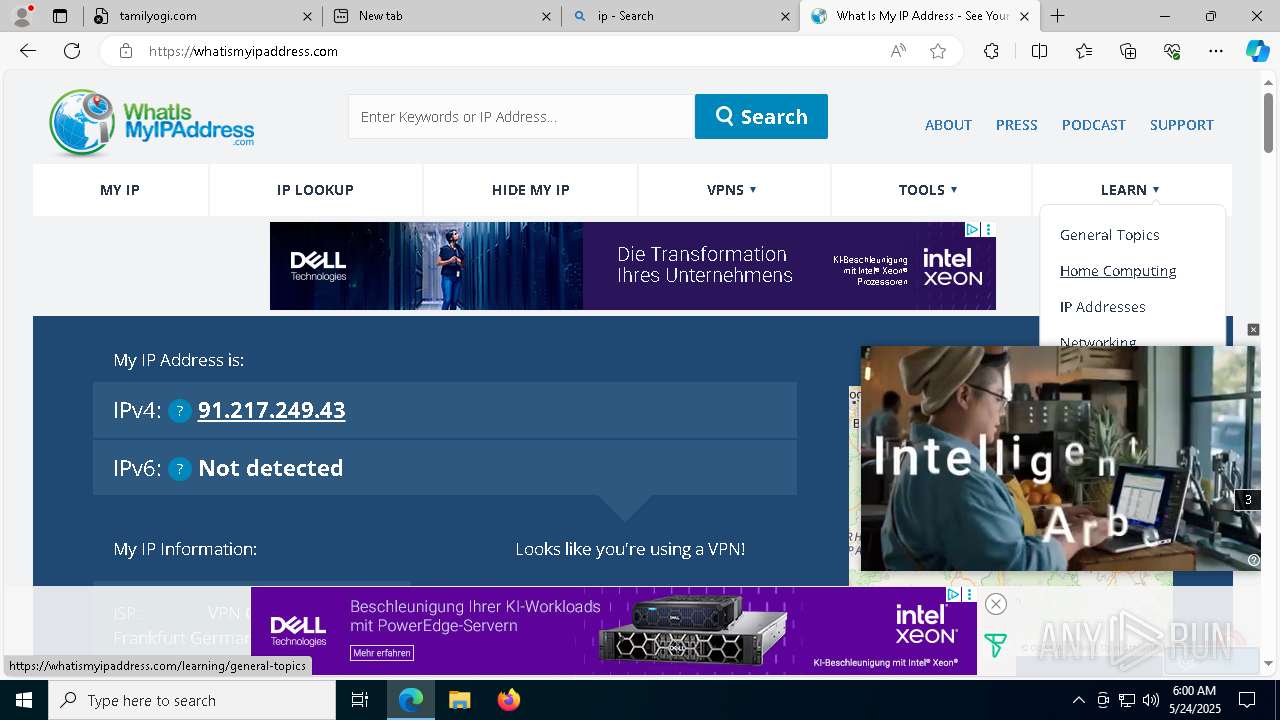Open the notifications center icon
This screenshot has height=720, width=1280.
pyautogui.click(x=1247, y=700)
